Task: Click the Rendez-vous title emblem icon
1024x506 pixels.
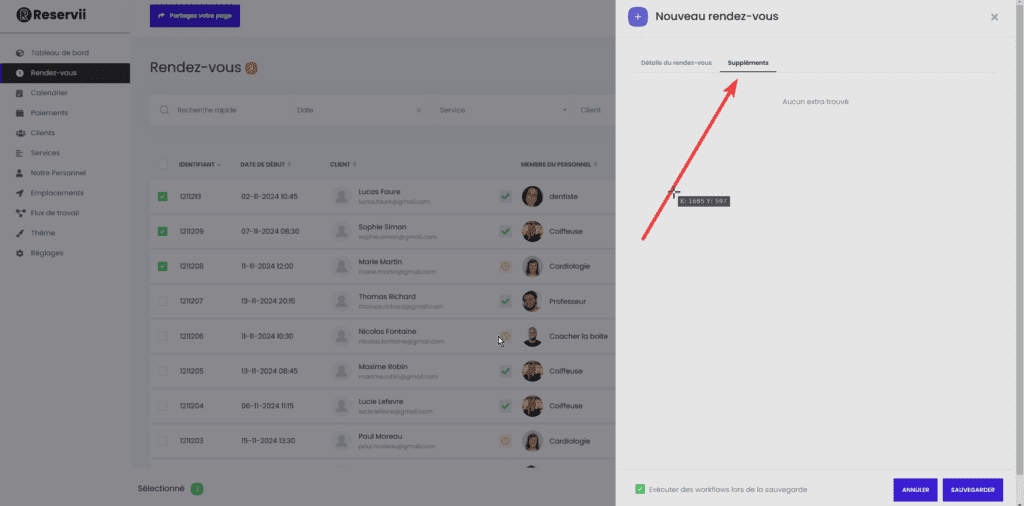Action: (x=251, y=68)
